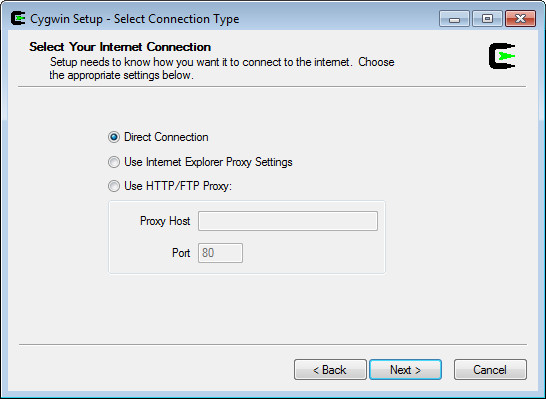Select the Use HTTP/FTP Proxy radio button
546x399 pixels.
click(114, 186)
